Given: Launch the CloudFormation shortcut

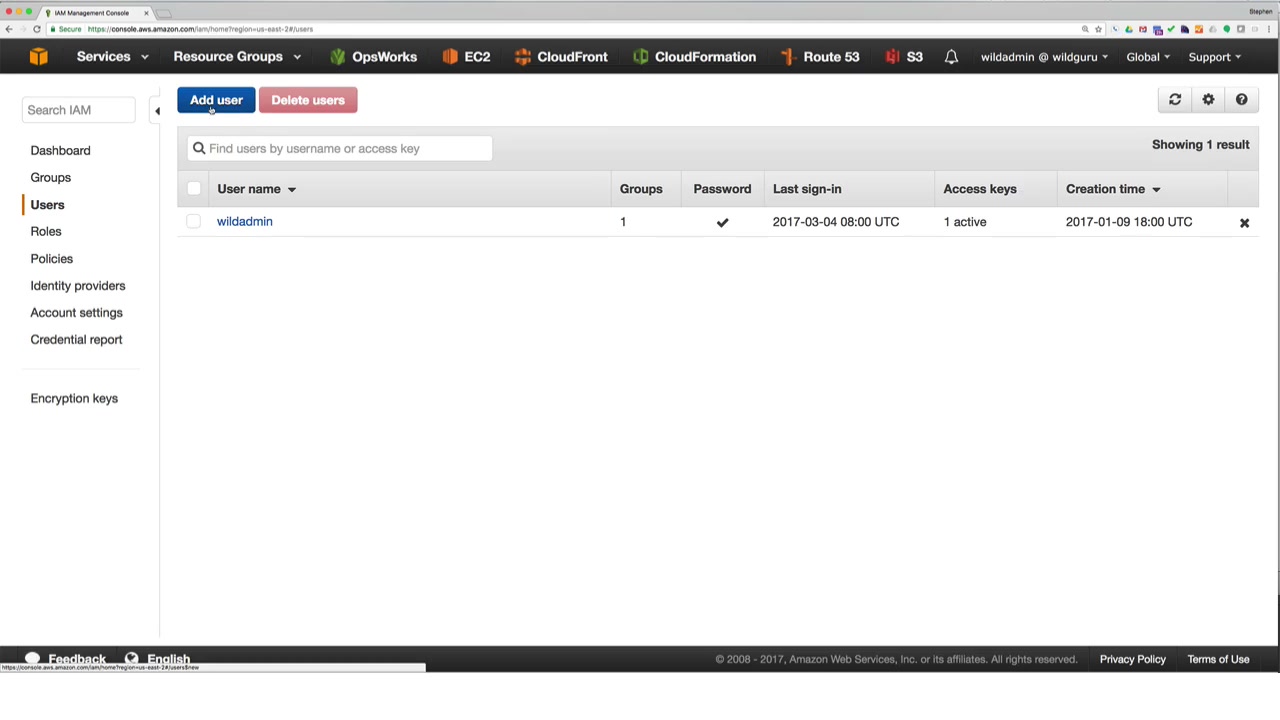Looking at the screenshot, I should point(694,57).
